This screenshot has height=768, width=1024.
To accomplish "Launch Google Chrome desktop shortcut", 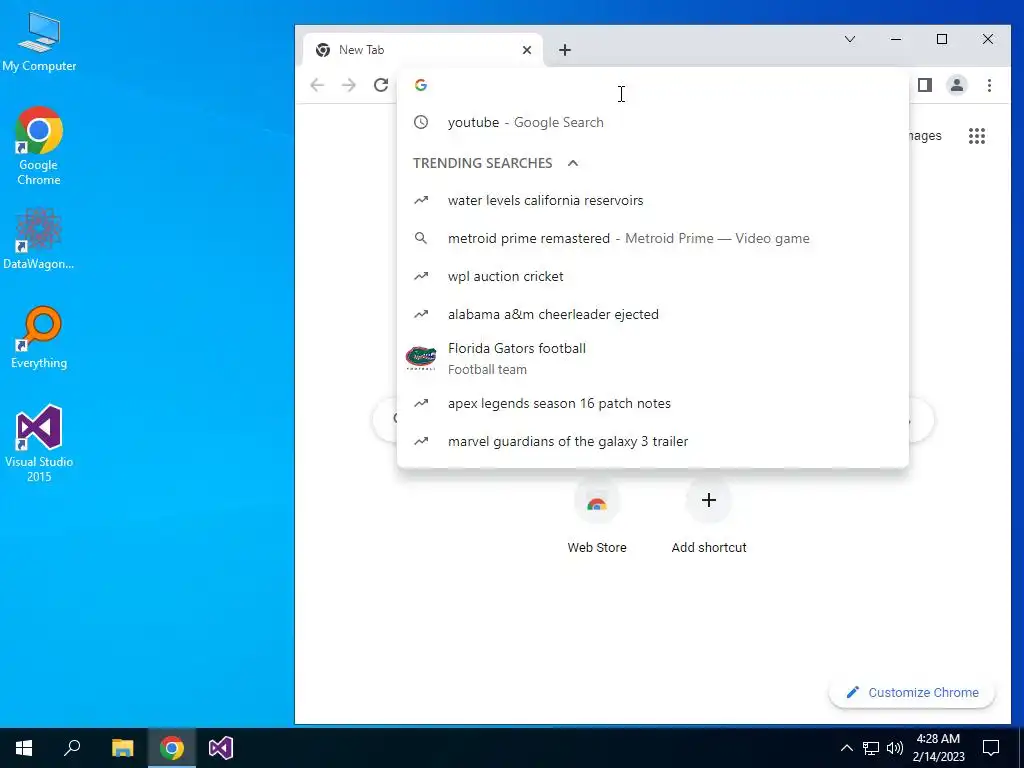I will click(x=39, y=146).
